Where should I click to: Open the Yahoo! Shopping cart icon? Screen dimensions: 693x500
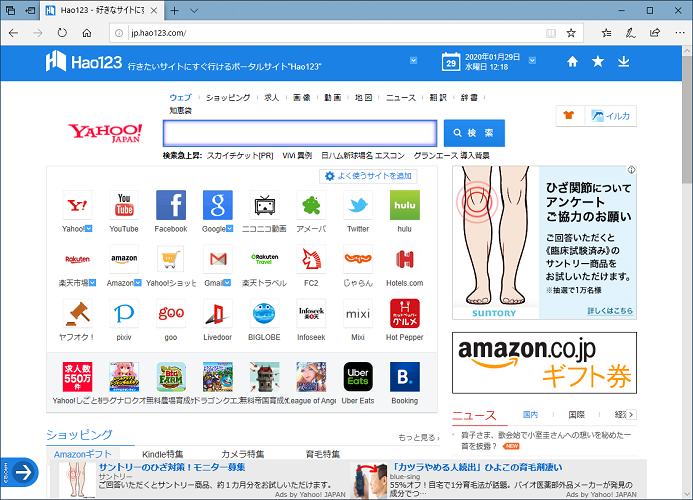click(x=171, y=259)
